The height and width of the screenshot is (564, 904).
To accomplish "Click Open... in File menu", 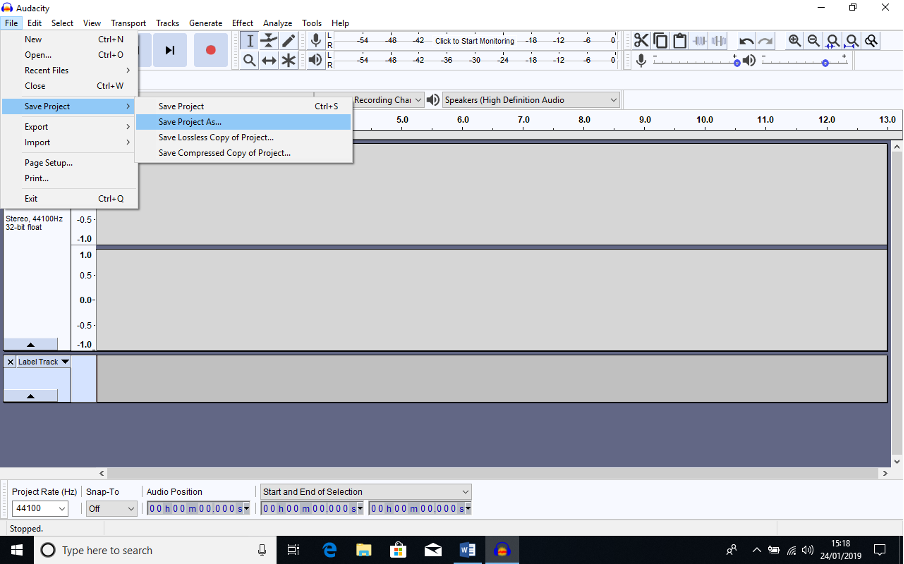I will click(70, 55).
